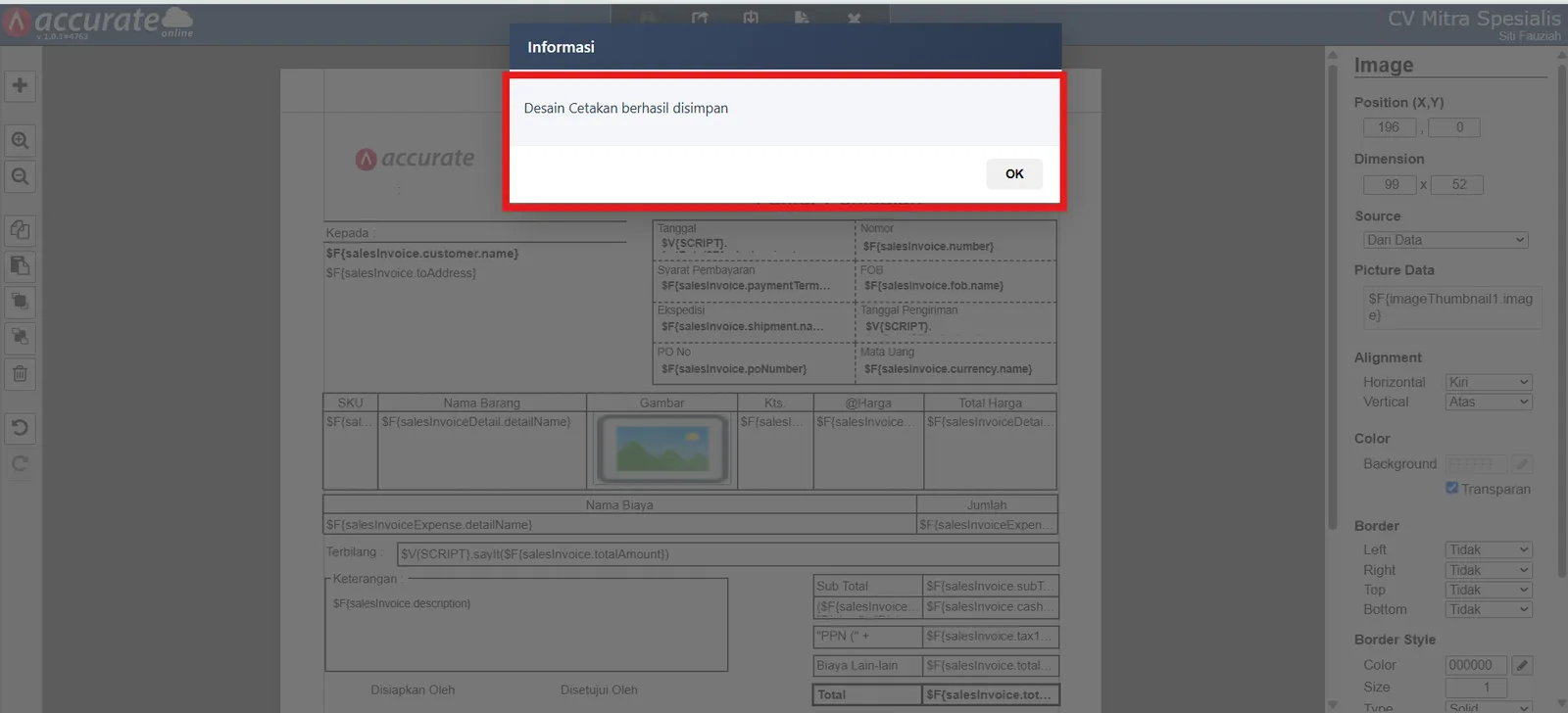Open the Vertical alignment dropdown
This screenshot has height=713, width=1568.
[1488, 402]
